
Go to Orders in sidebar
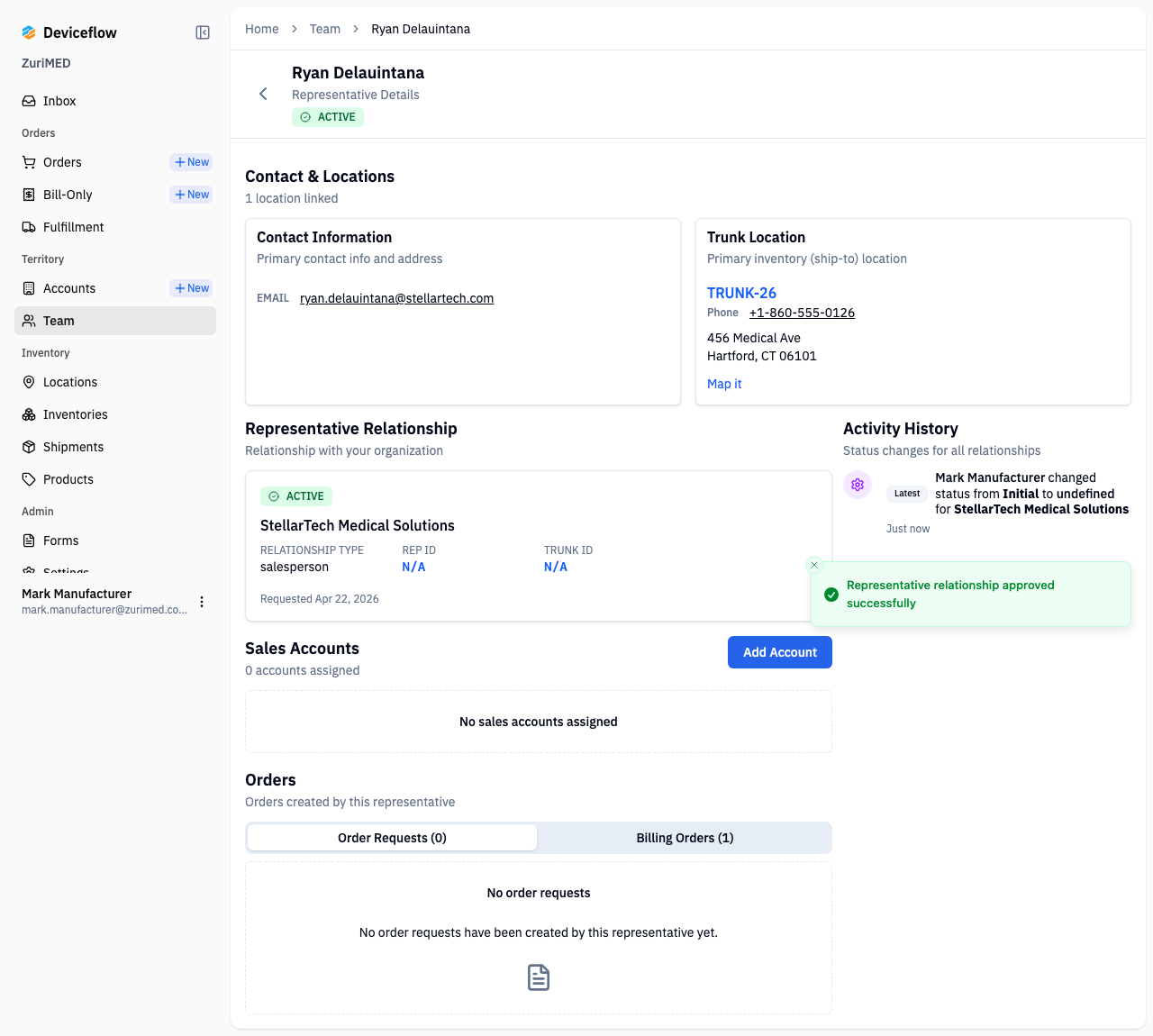click(62, 162)
